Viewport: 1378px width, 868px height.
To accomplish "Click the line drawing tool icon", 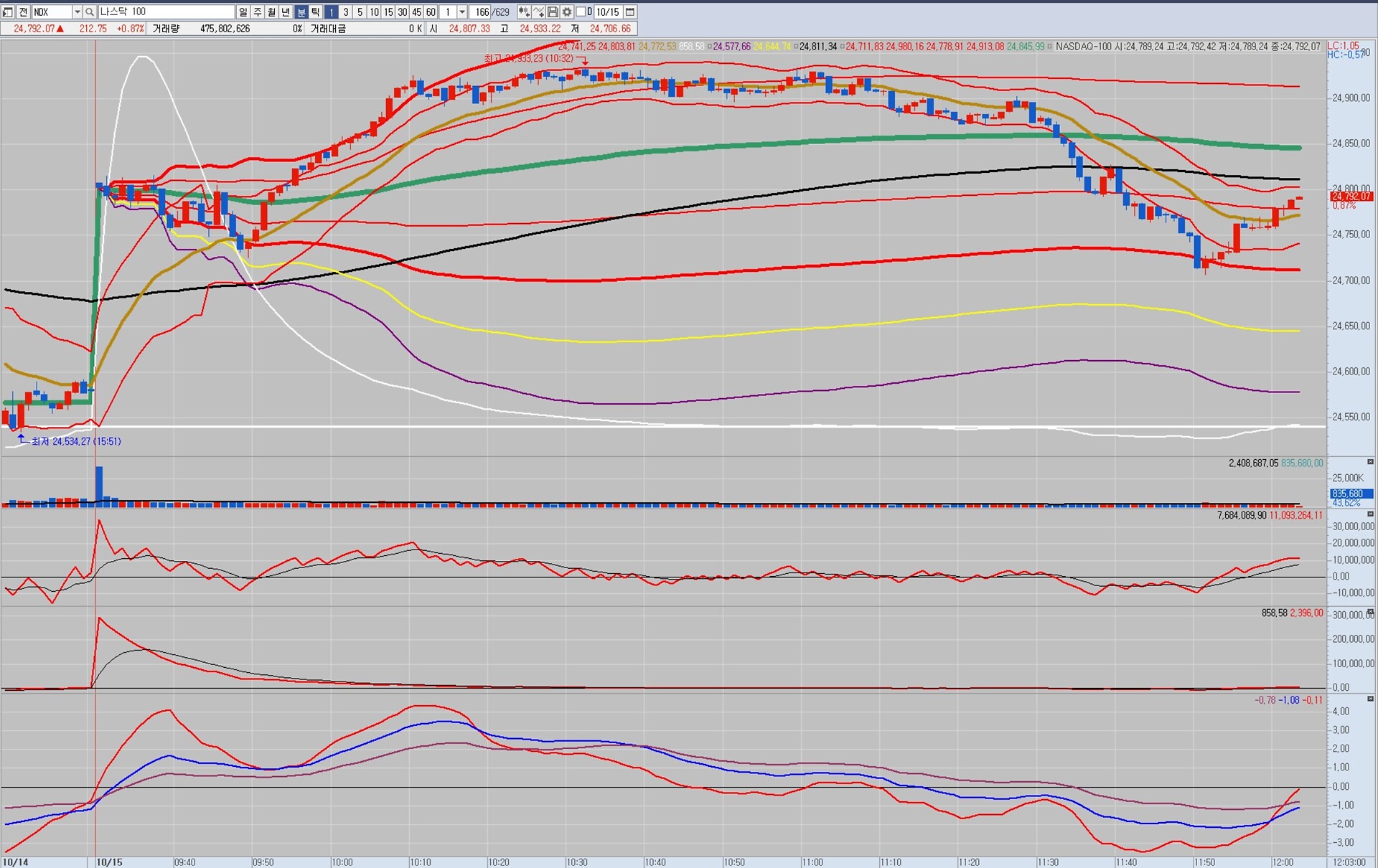I will click(x=538, y=12).
